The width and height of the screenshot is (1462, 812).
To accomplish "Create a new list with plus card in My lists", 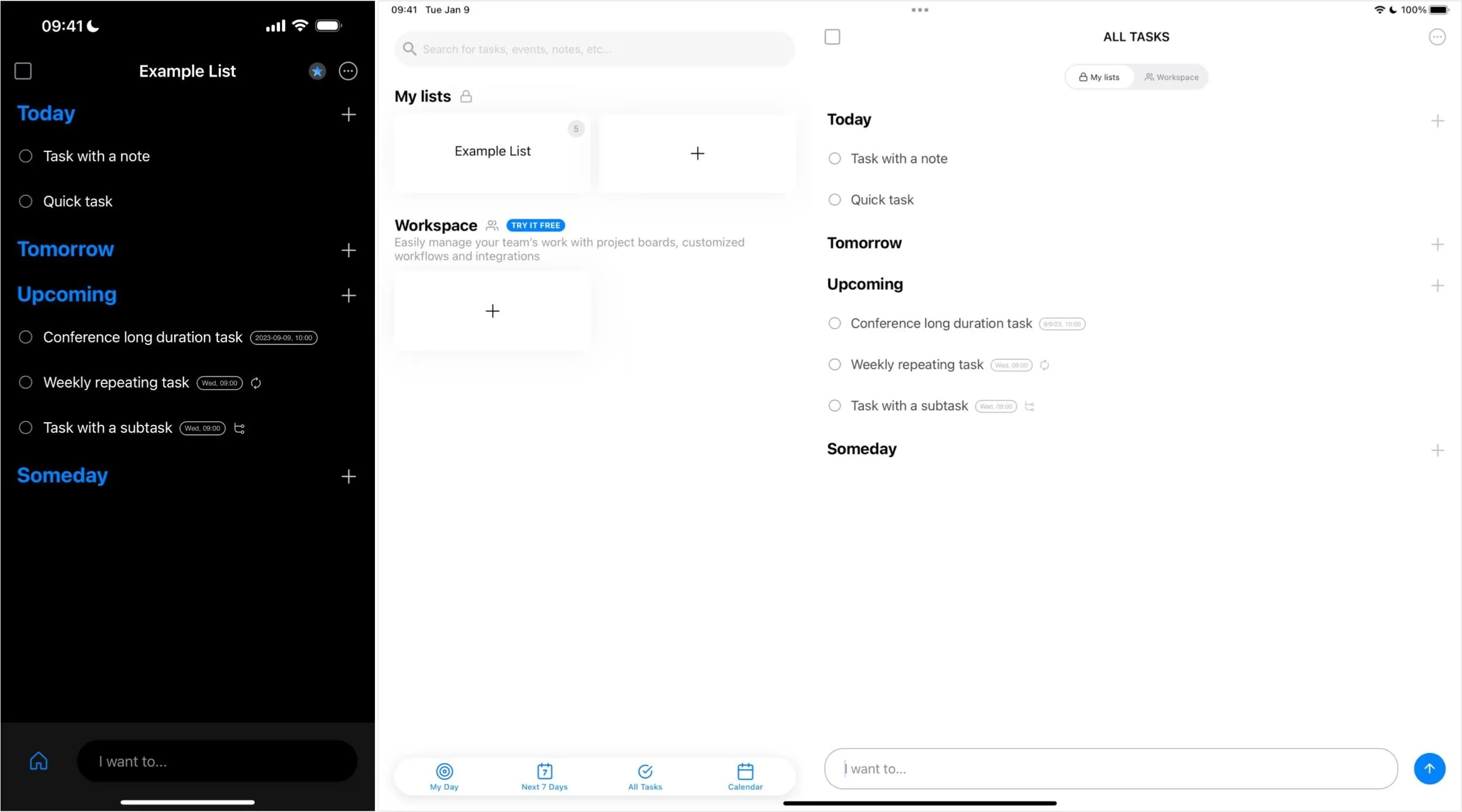I will pos(696,153).
